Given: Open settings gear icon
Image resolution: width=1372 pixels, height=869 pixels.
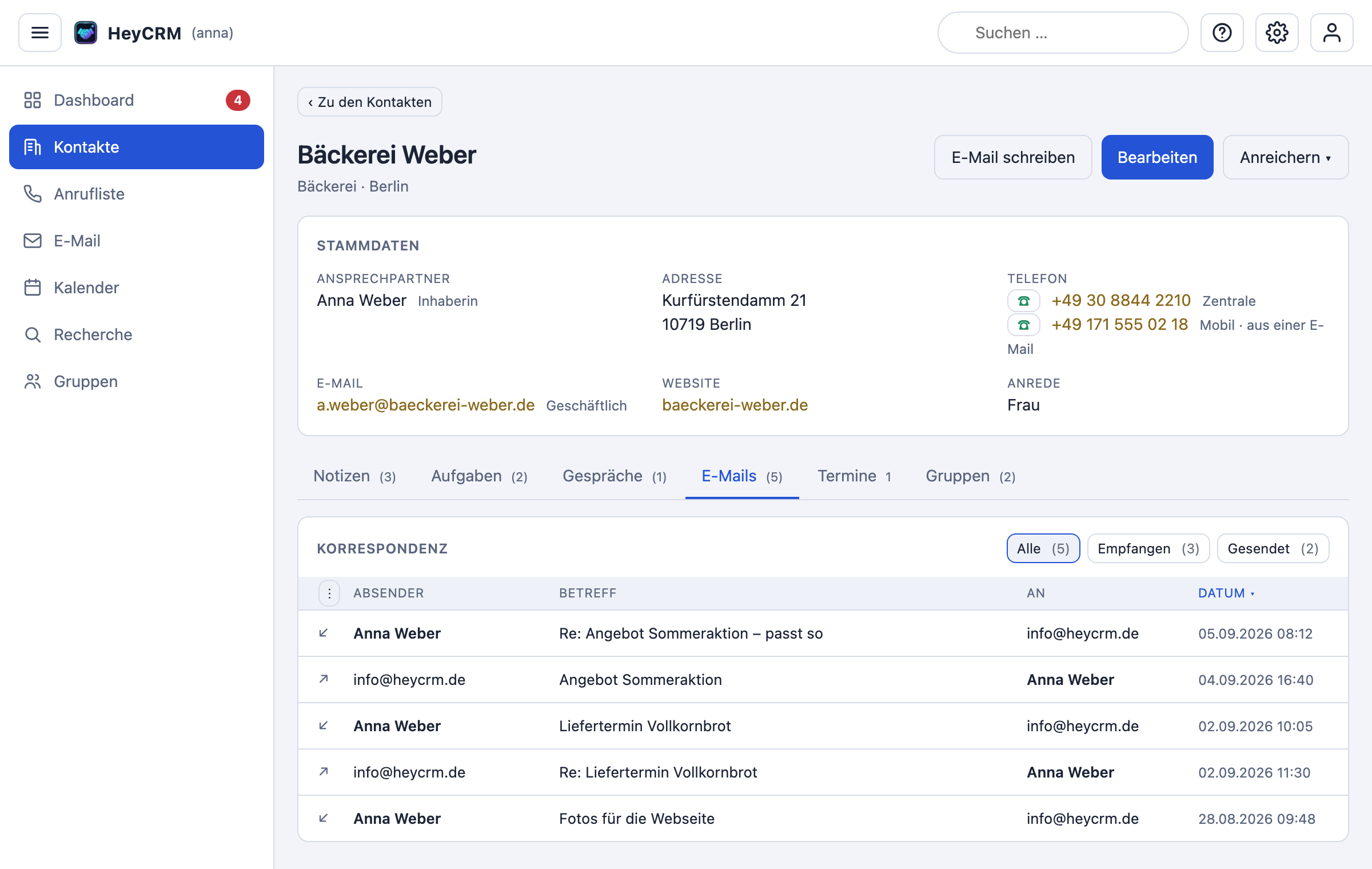Looking at the screenshot, I should coord(1277,33).
